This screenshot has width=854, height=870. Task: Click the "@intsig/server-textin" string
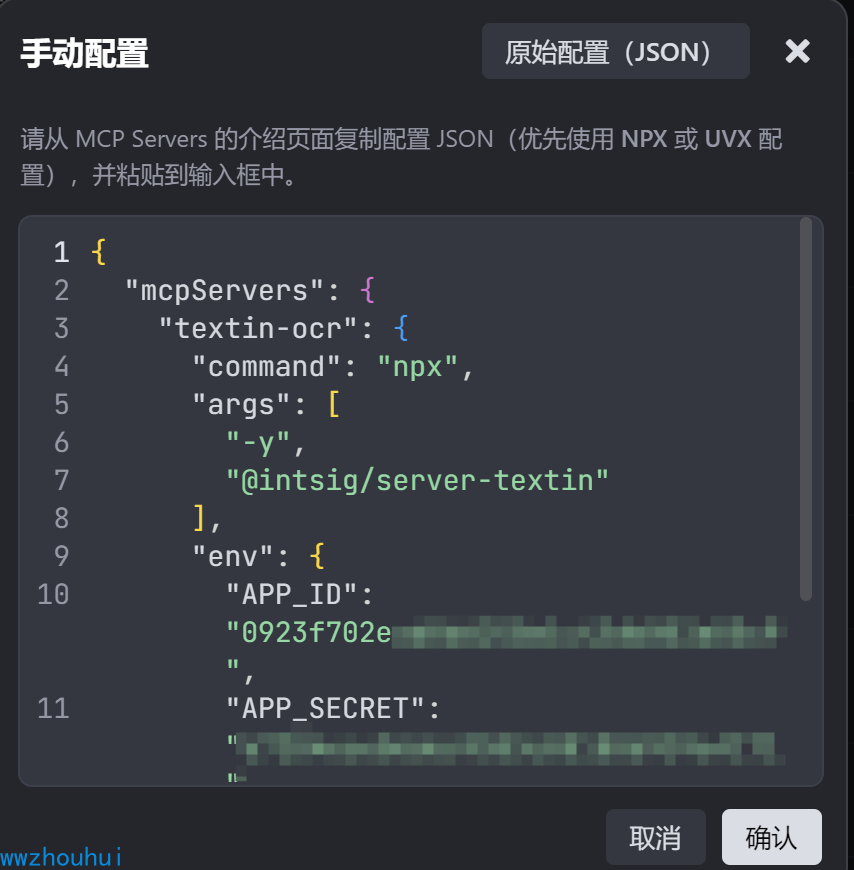point(417,481)
